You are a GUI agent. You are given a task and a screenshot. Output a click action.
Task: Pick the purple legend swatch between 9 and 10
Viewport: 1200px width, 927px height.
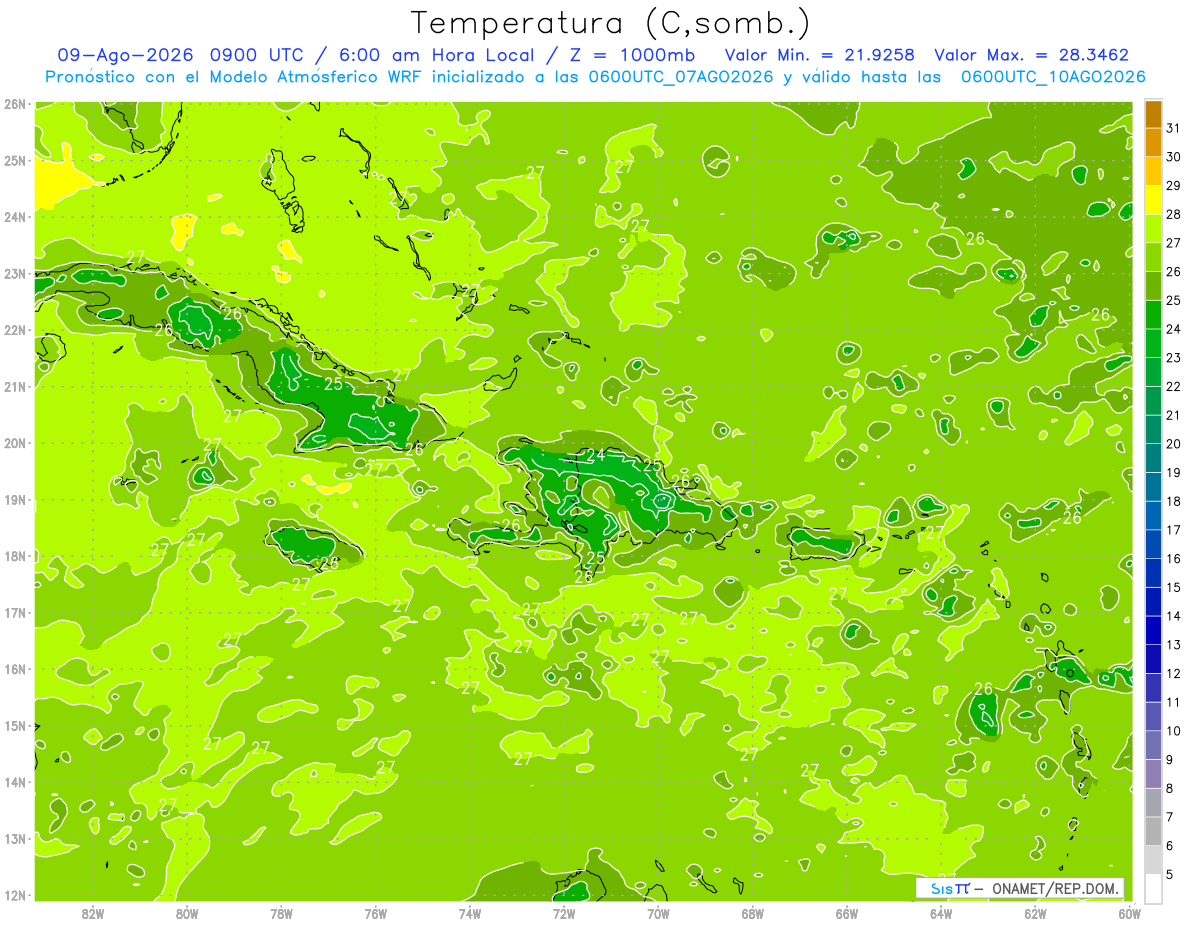point(1153,745)
